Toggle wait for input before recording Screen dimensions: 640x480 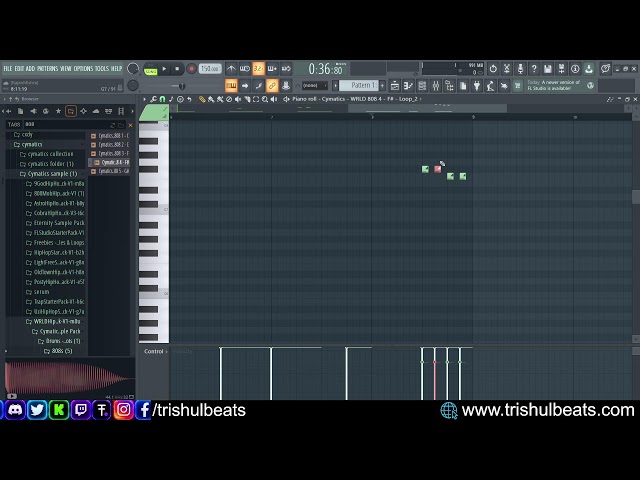point(245,69)
